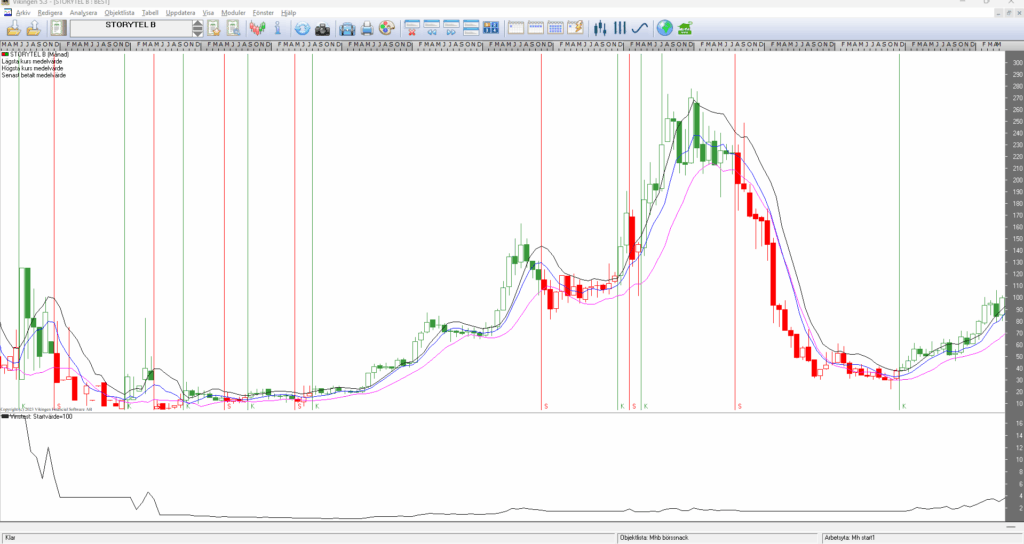Viewport: 1024px width, 544px height.
Task: Switch to line chart curve icon
Action: click(x=639, y=28)
